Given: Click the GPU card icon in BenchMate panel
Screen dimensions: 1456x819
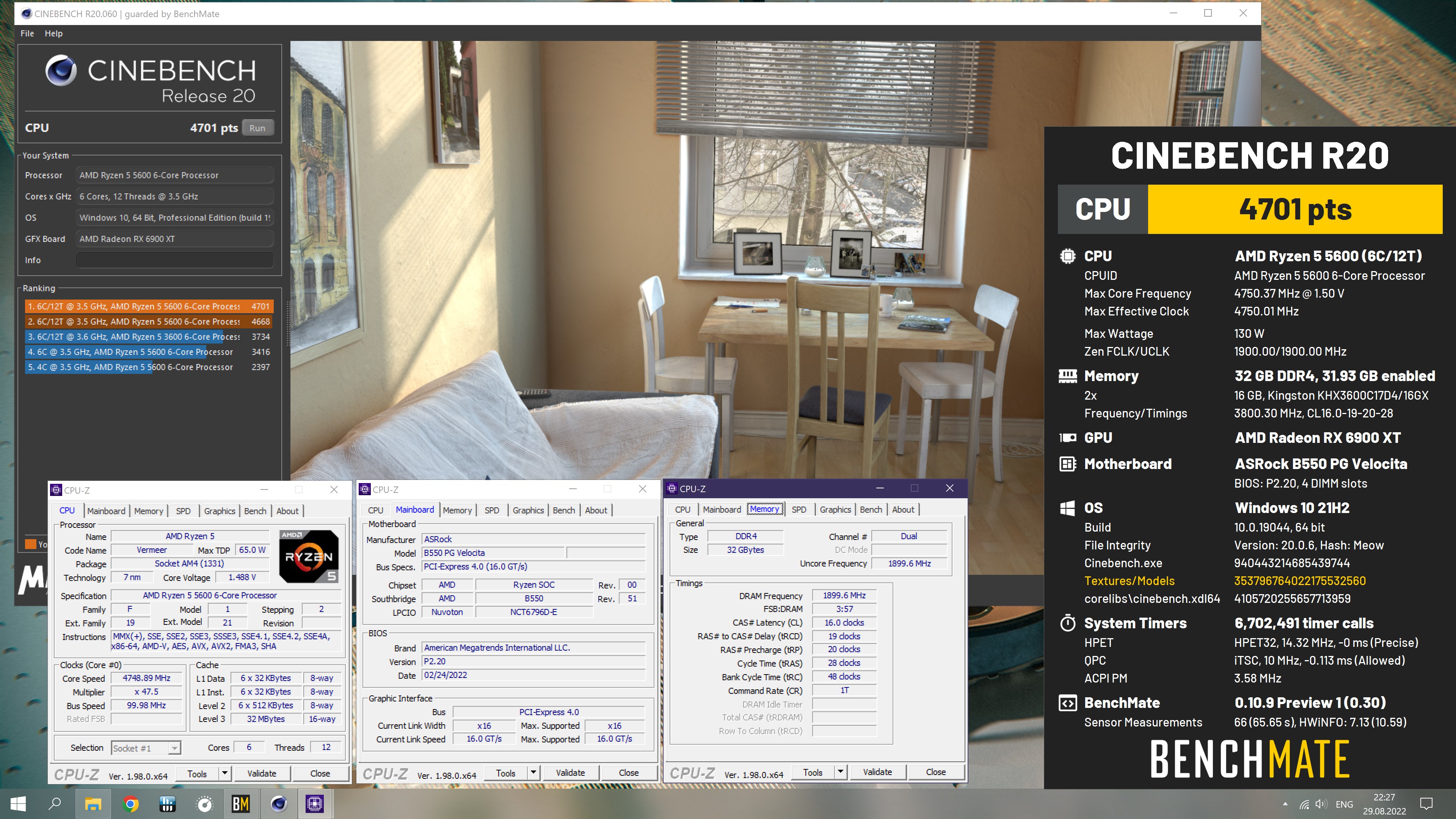Looking at the screenshot, I should [1067, 438].
